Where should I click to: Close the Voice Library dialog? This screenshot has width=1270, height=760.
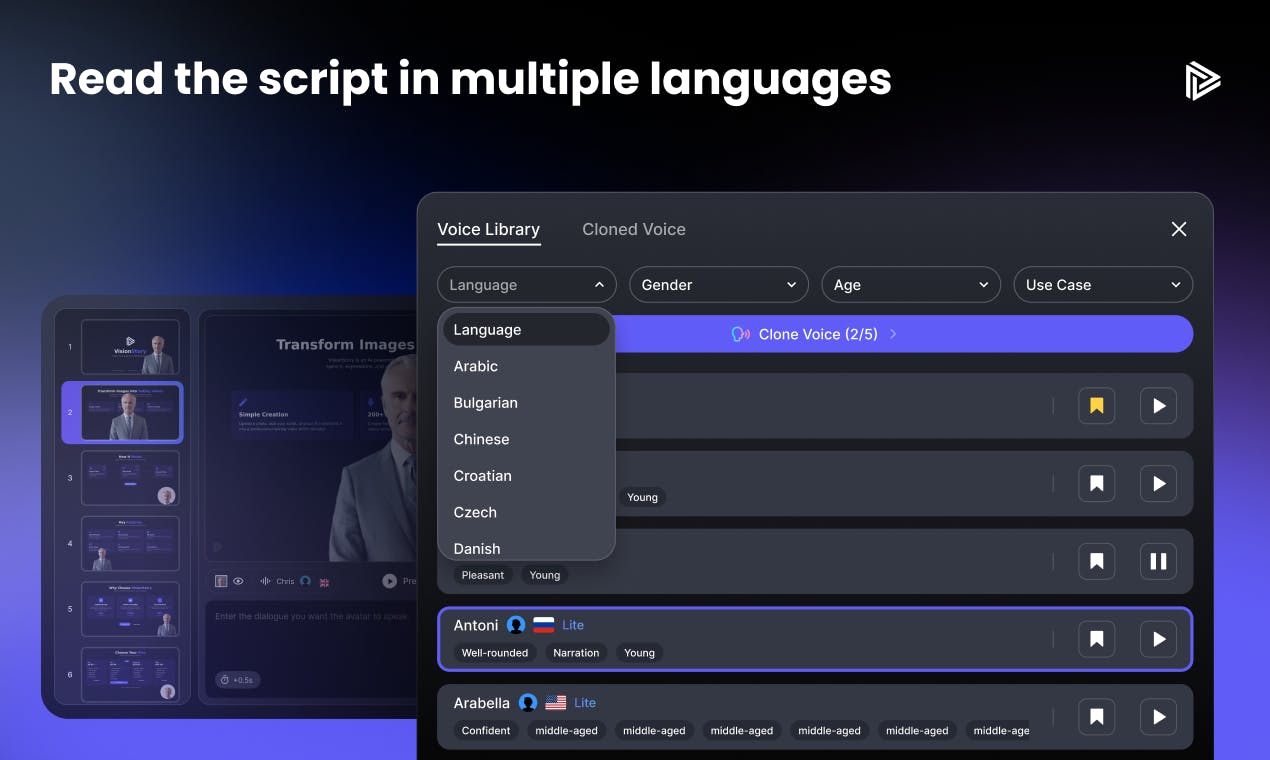1179,229
